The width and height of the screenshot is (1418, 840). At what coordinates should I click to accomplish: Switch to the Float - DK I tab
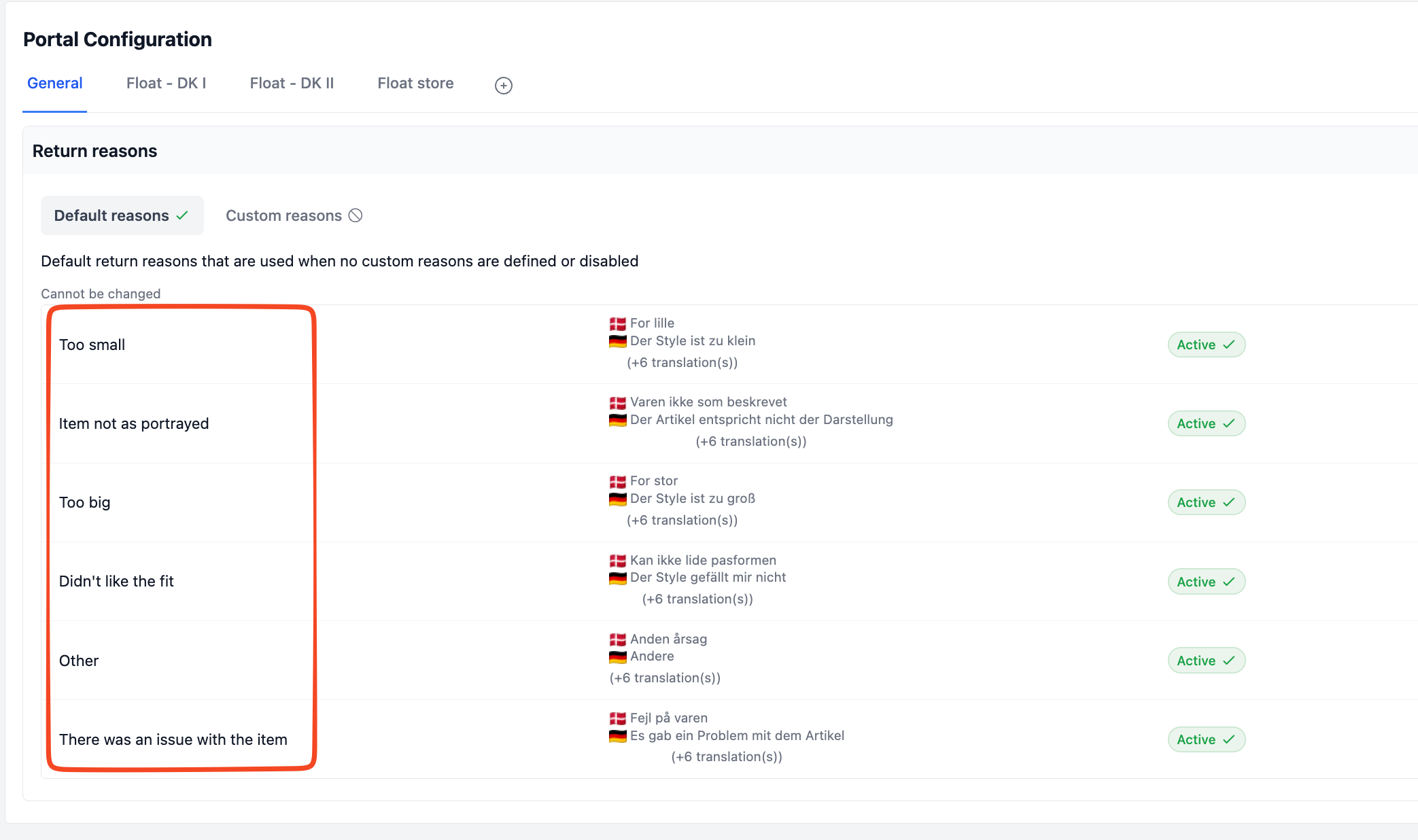pos(166,83)
